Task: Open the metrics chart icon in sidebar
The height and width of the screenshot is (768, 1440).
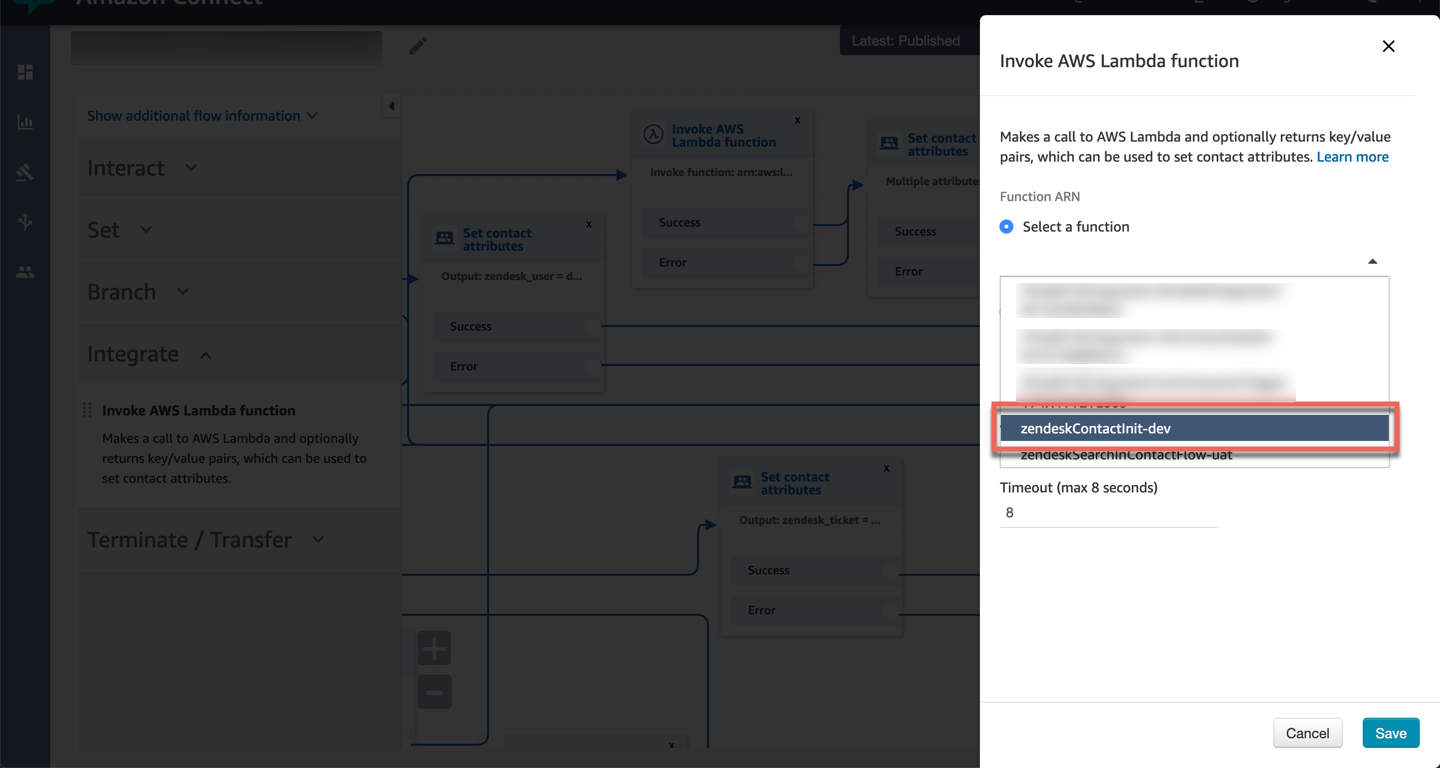Action: click(25, 122)
